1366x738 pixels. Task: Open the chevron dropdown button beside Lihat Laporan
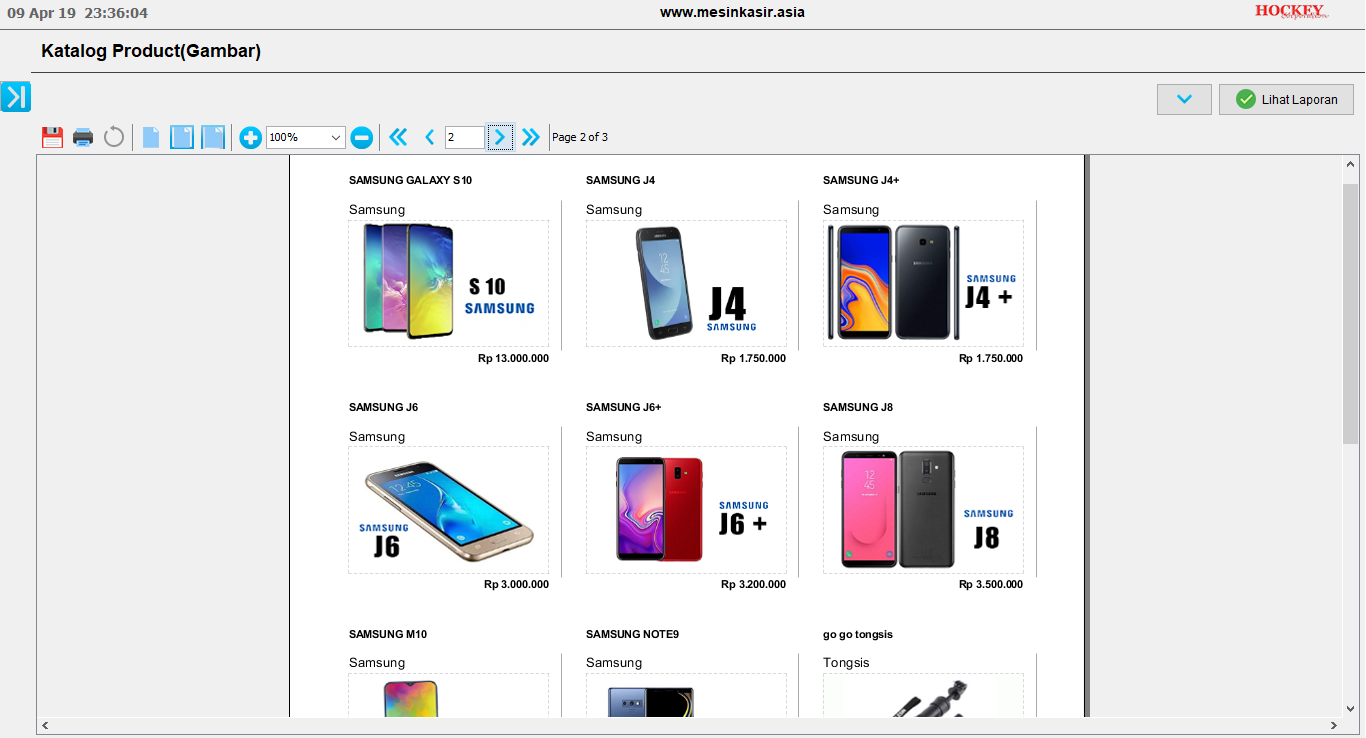1184,99
